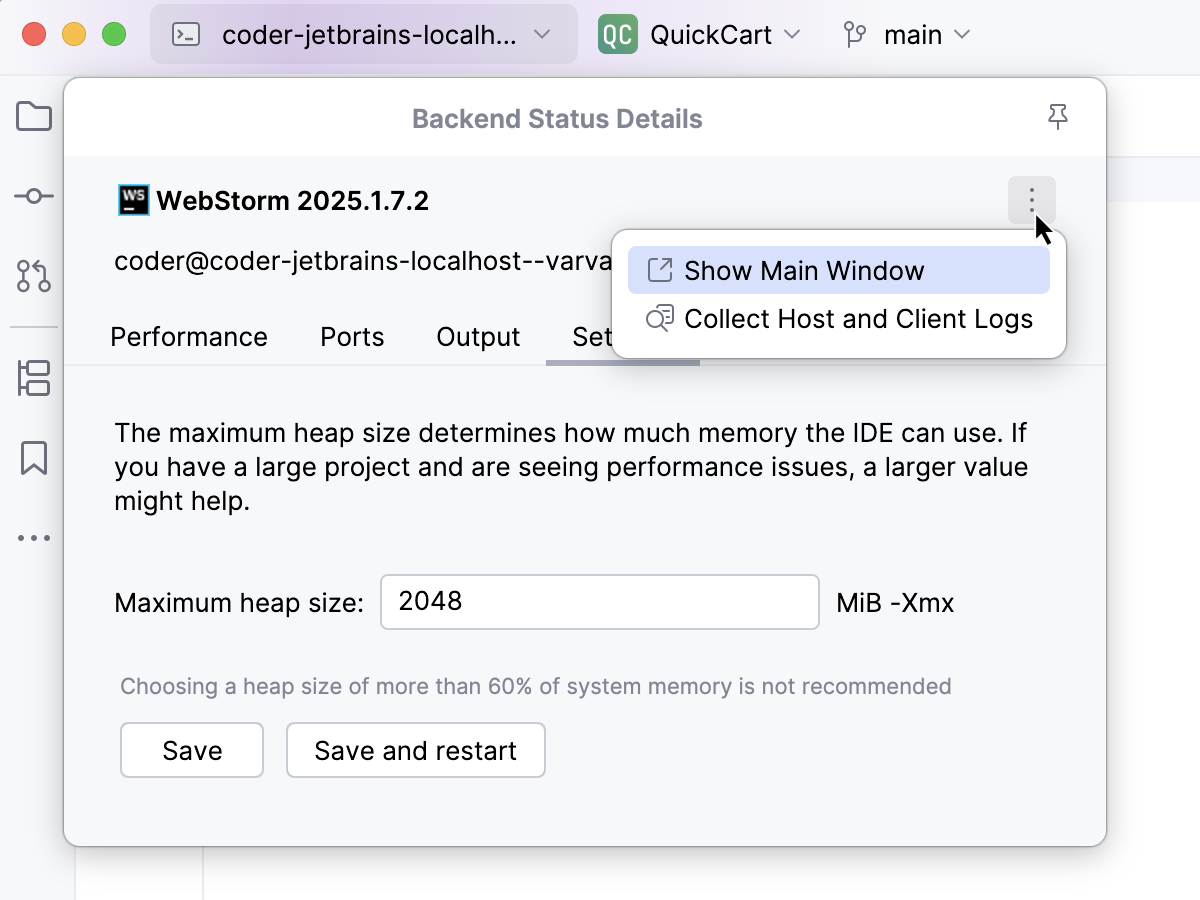The width and height of the screenshot is (1200, 900).
Task: Open the Structure tool window icon
Action: pyautogui.click(x=34, y=379)
